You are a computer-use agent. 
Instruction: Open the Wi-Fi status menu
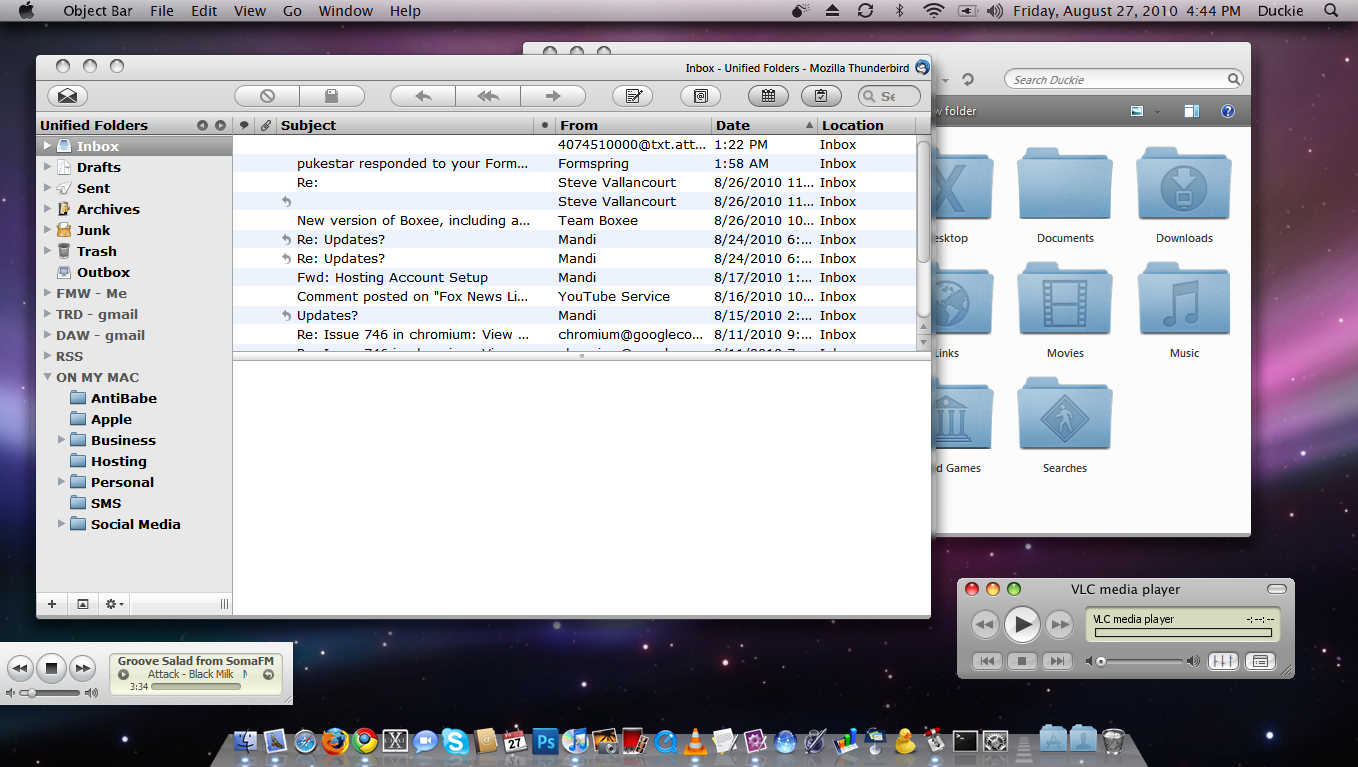(x=934, y=11)
